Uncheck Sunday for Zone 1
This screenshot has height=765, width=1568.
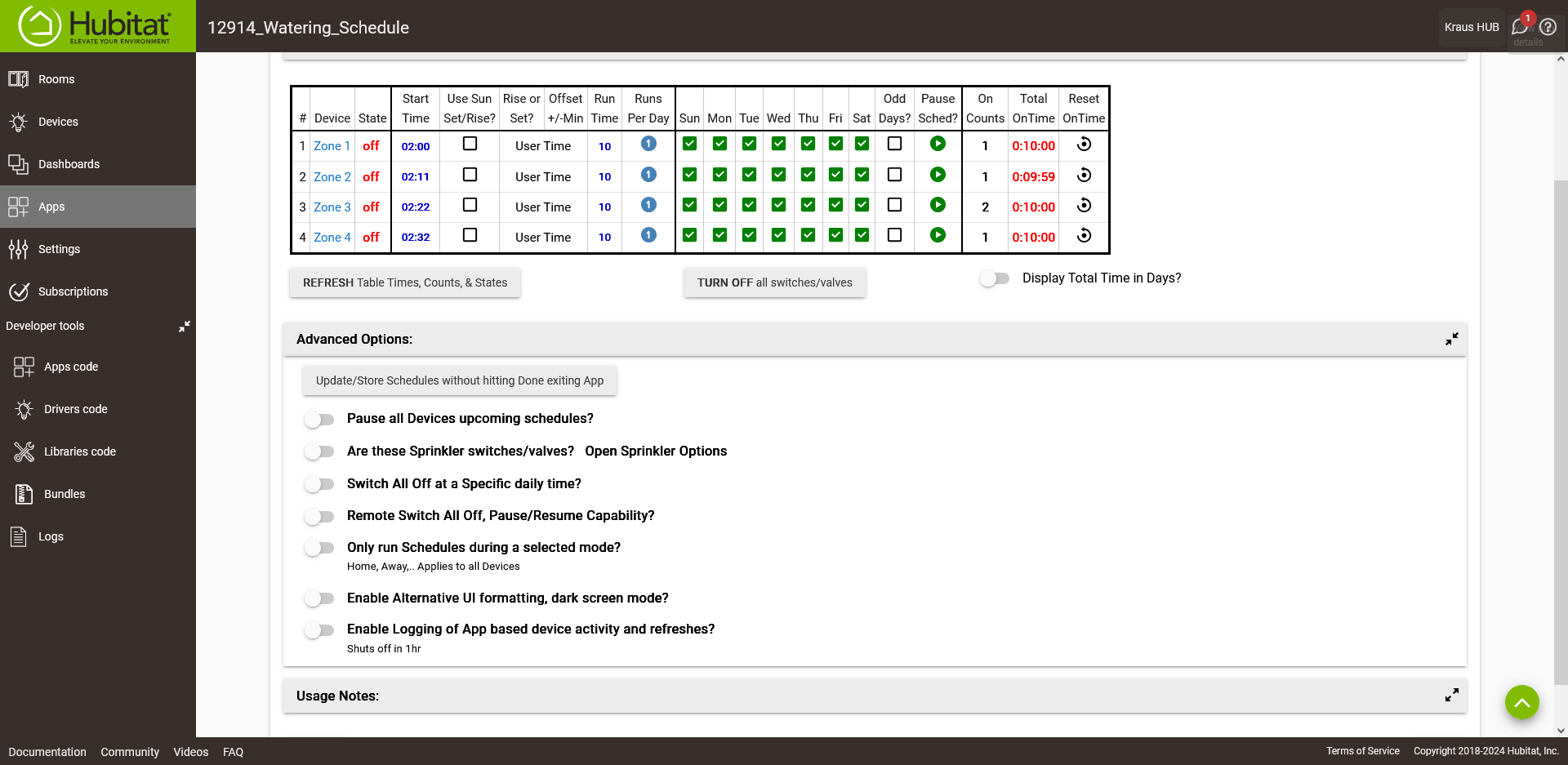689,144
